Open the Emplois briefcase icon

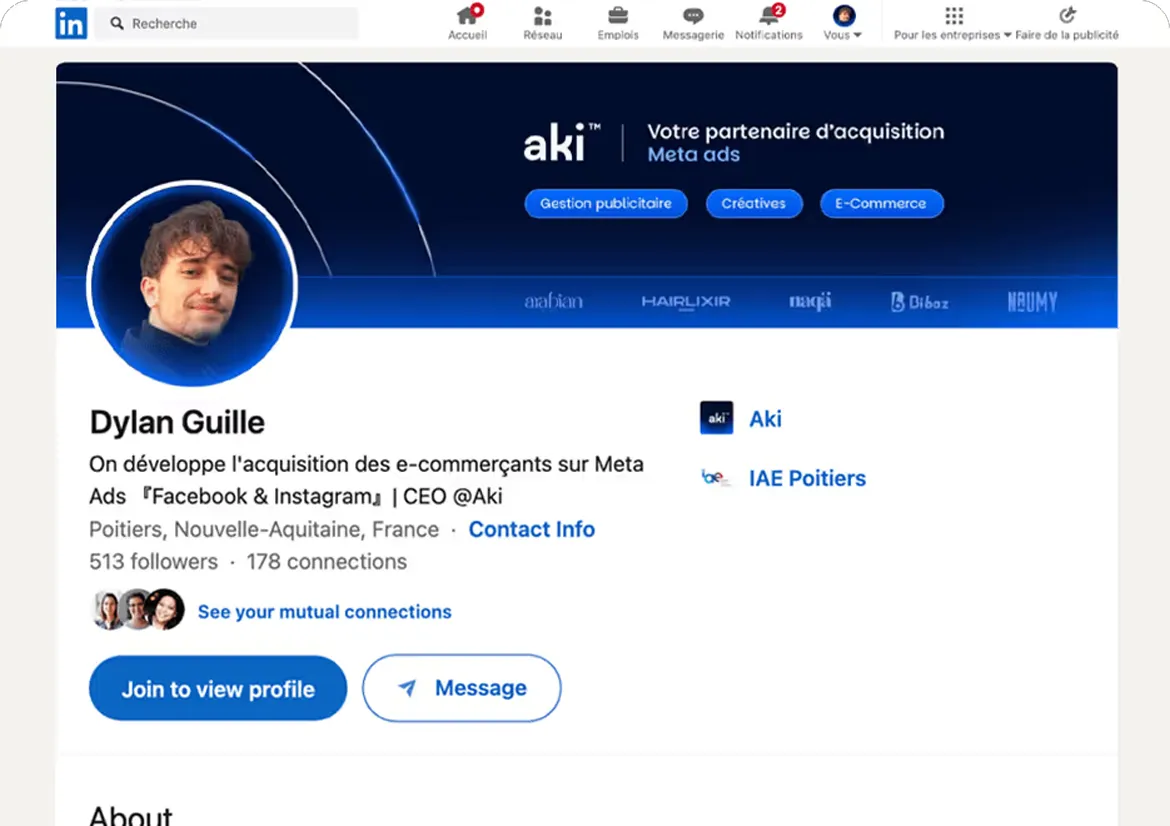(618, 15)
